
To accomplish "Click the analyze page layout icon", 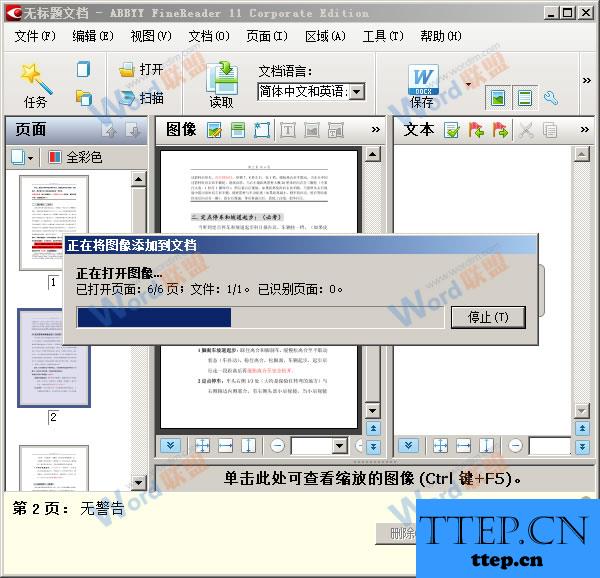I will click(238, 130).
